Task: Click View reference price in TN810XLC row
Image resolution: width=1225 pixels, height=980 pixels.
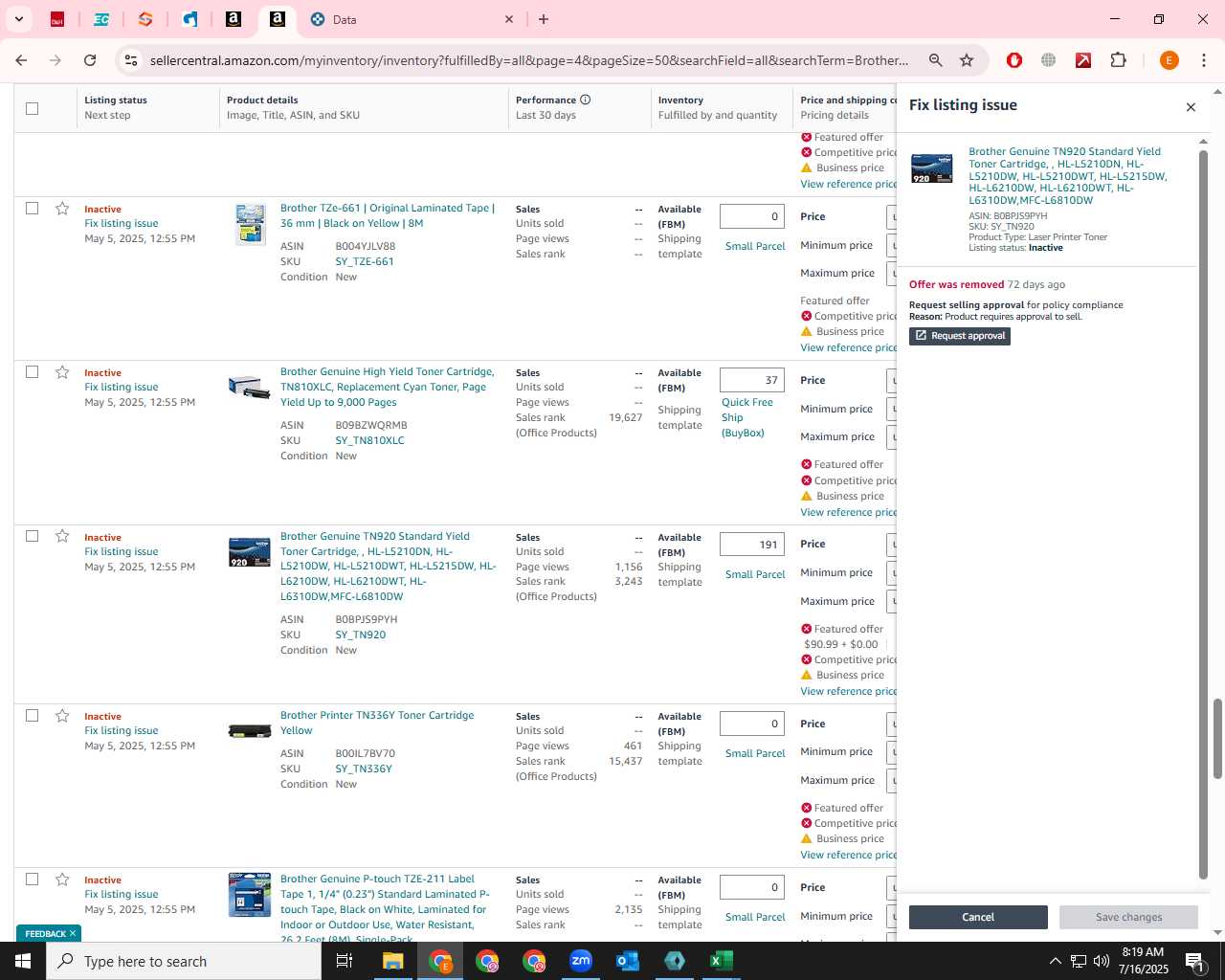Action: tap(848, 512)
